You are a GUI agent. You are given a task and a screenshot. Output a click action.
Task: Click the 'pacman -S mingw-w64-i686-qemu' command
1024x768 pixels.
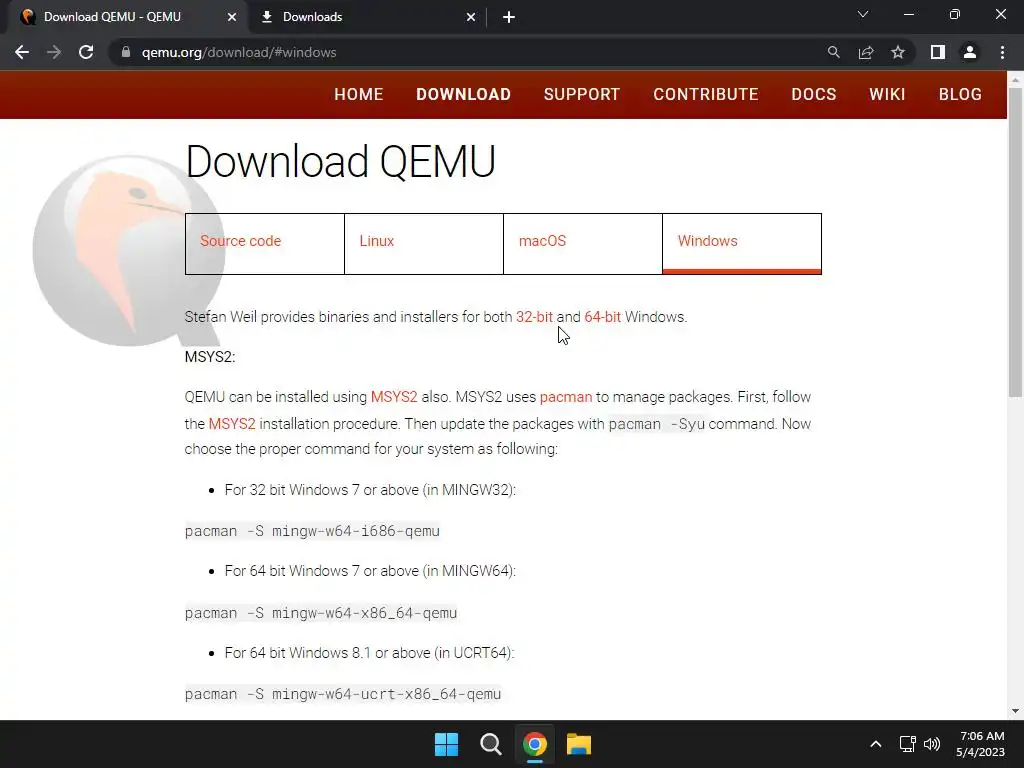click(312, 531)
